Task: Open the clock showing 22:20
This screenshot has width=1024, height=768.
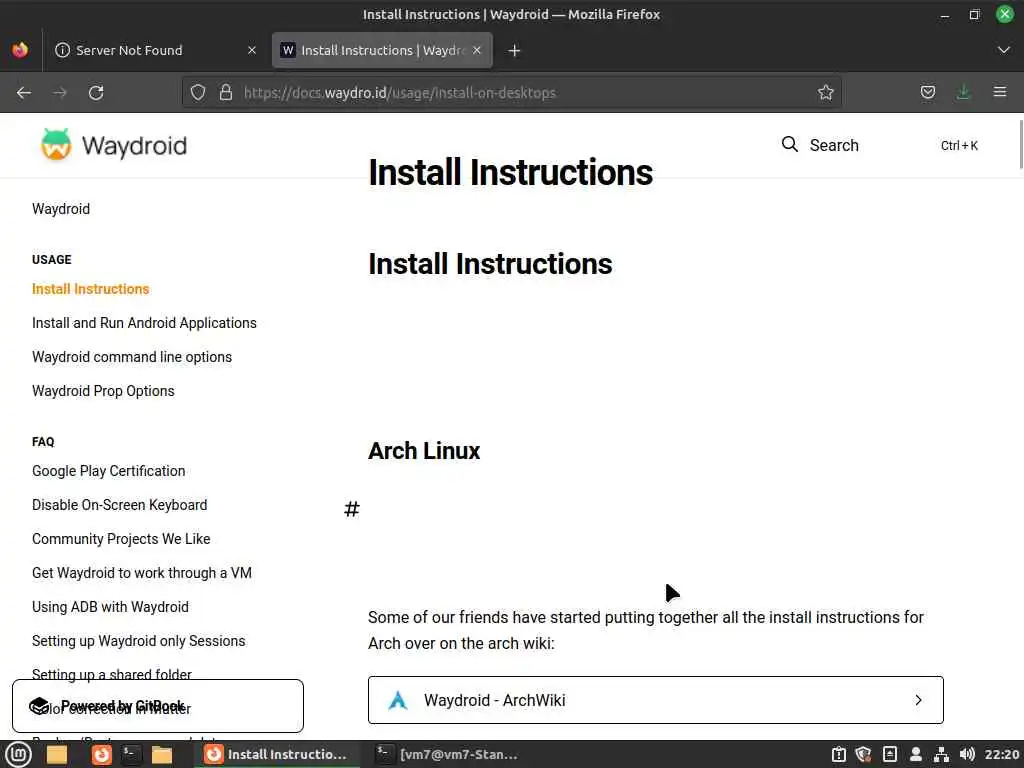Action: (1002, 754)
